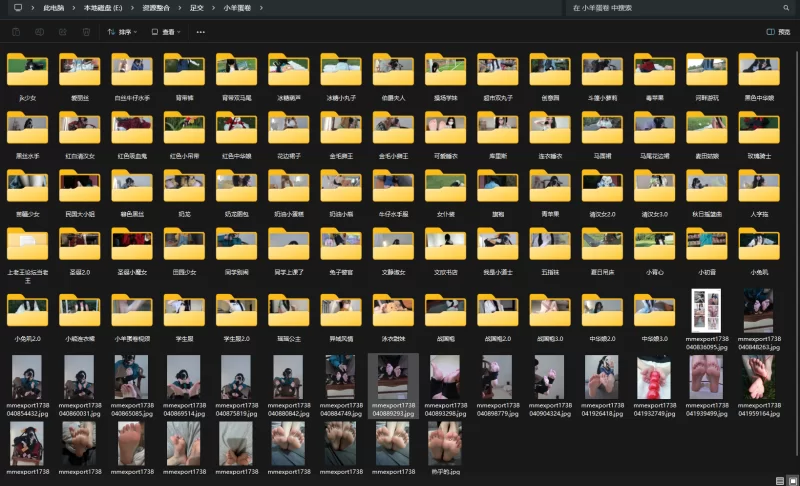Select thumbnail mmexport1738041932749.jpg

[654, 377]
